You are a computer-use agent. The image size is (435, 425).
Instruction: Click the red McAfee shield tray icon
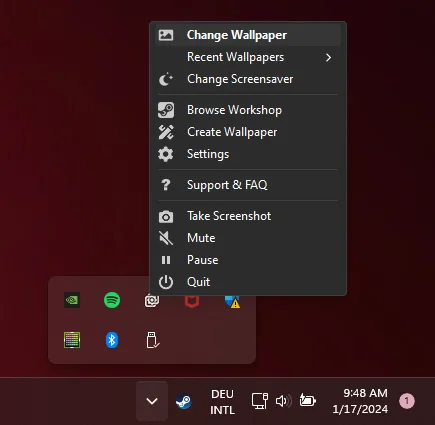coord(192,302)
